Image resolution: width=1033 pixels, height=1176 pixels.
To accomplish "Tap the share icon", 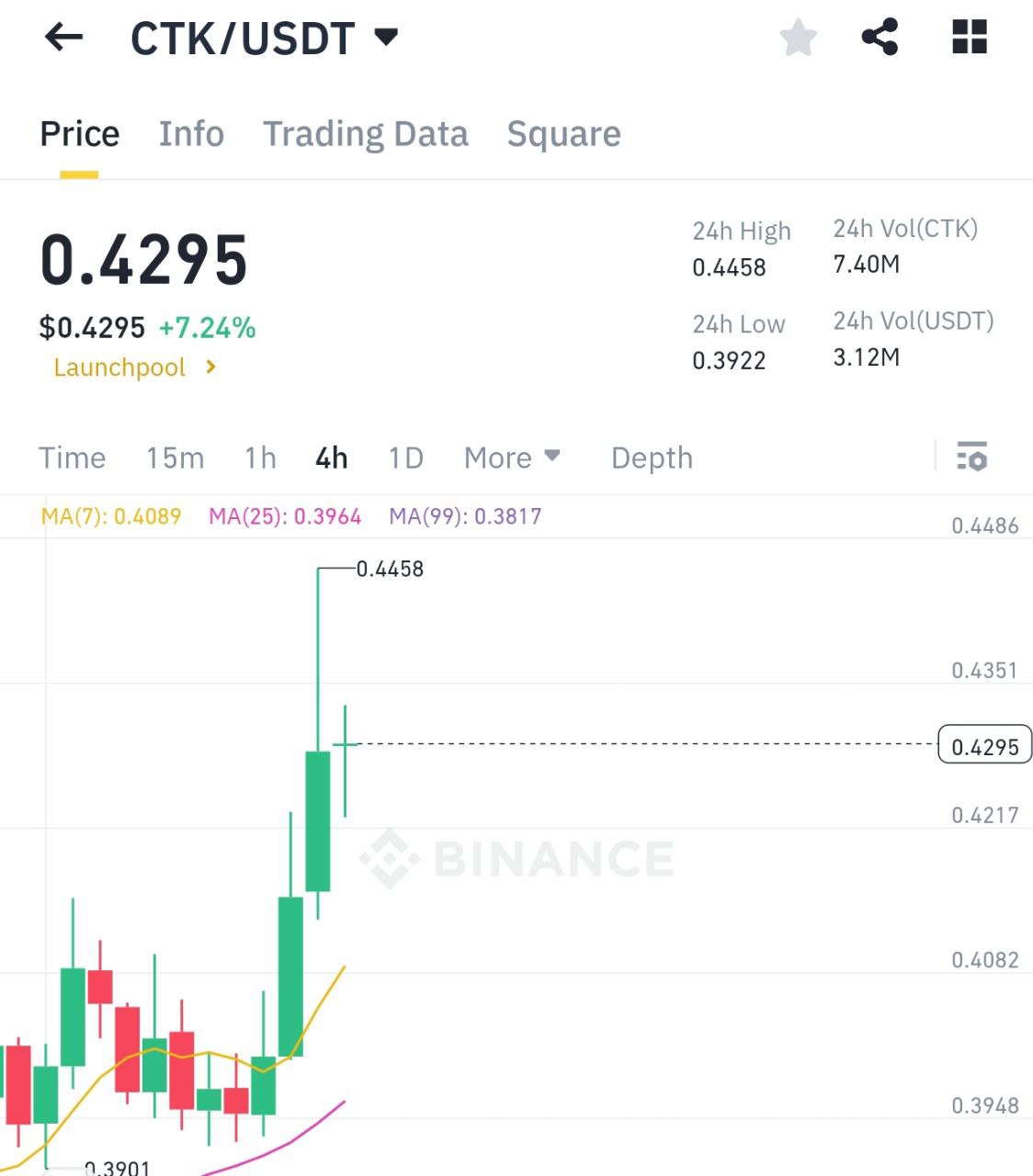I will [880, 38].
